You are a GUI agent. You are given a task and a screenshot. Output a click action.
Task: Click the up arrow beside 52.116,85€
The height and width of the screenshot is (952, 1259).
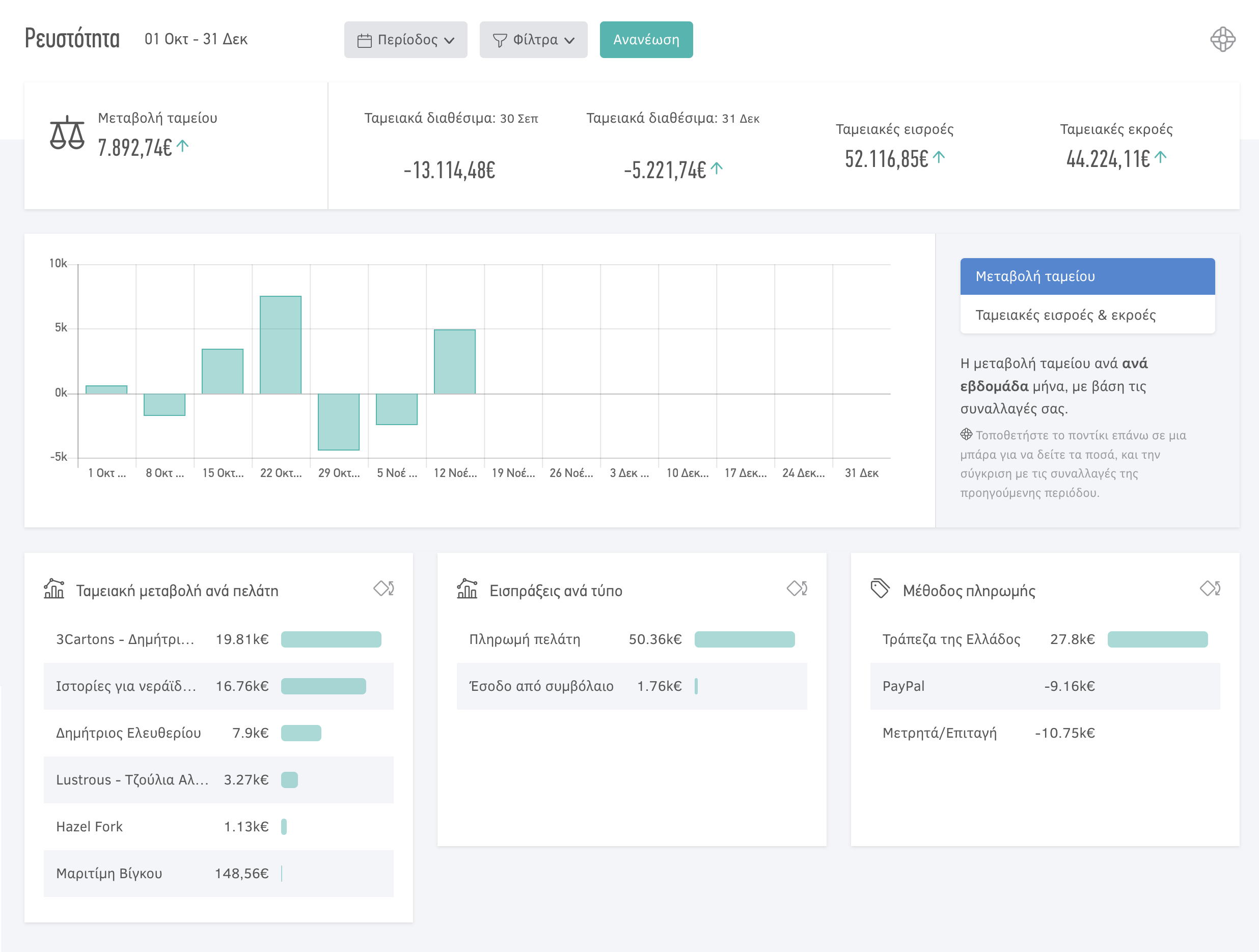(x=939, y=157)
